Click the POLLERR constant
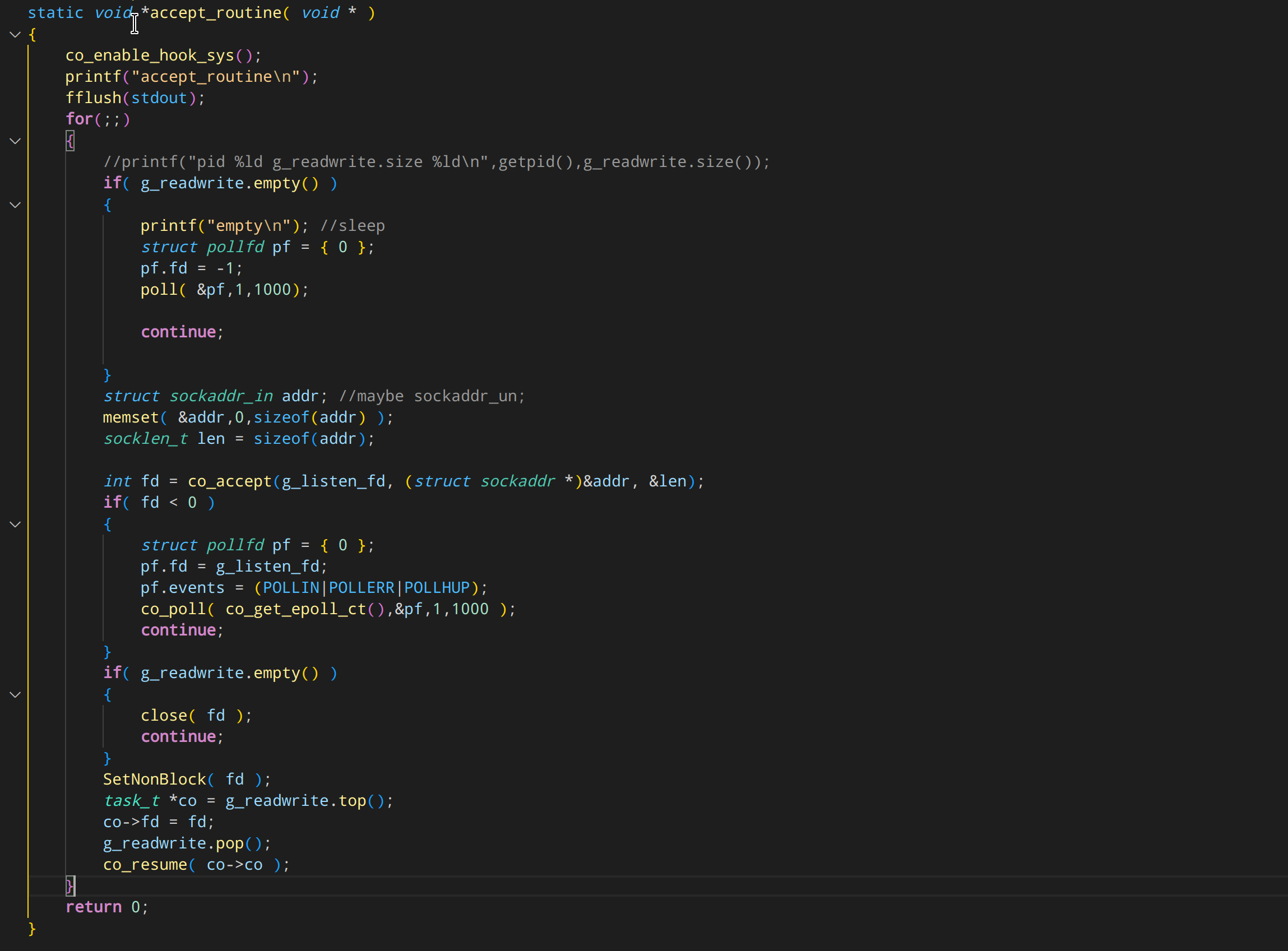The image size is (1288, 951). coord(361,588)
